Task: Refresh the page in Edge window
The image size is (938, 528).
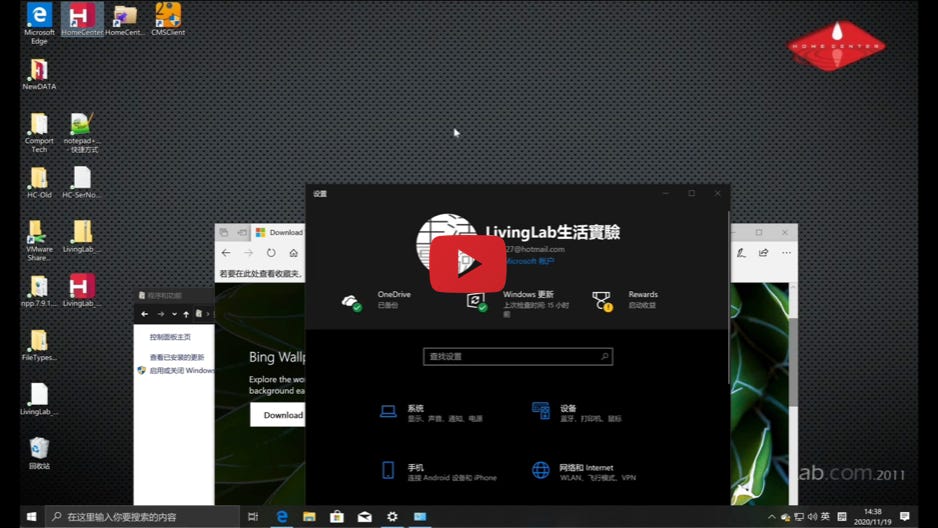Action: coord(271,253)
